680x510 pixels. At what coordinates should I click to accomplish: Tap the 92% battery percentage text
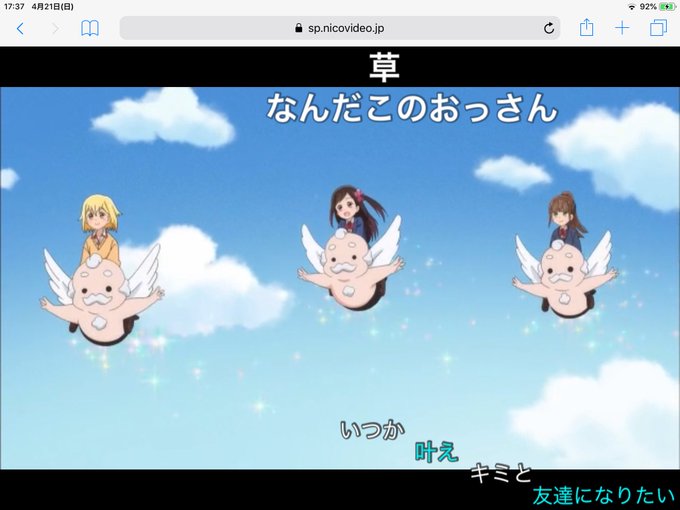(x=648, y=7)
